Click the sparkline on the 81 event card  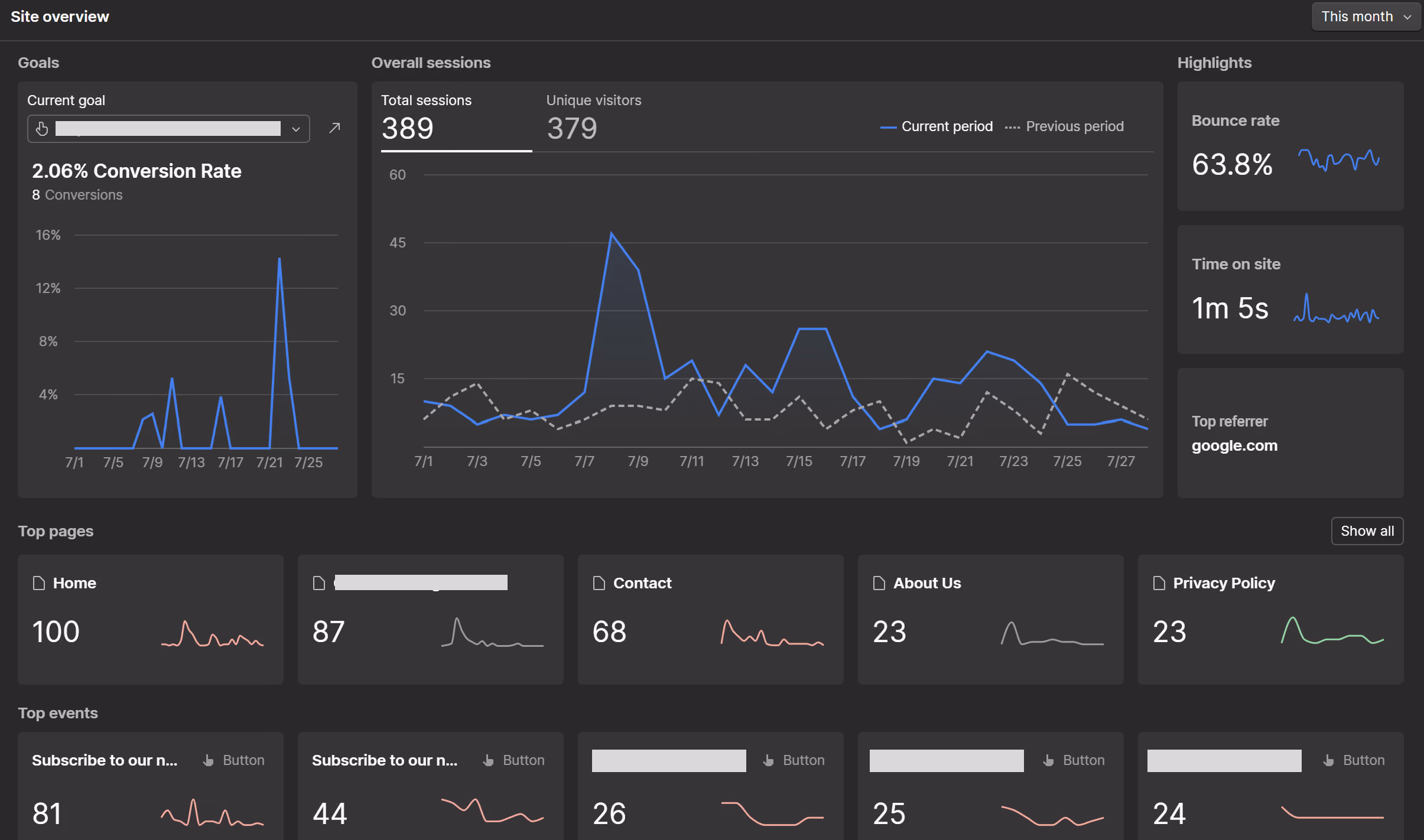click(212, 812)
